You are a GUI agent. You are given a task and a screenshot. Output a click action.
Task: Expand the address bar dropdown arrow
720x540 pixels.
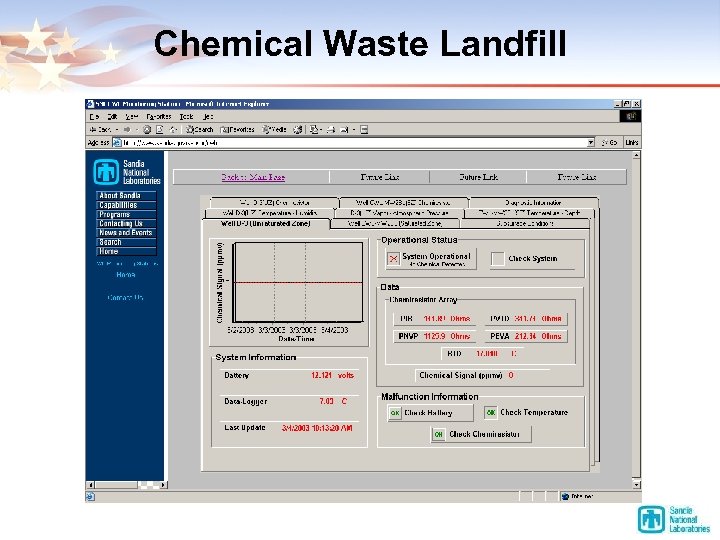(591, 143)
